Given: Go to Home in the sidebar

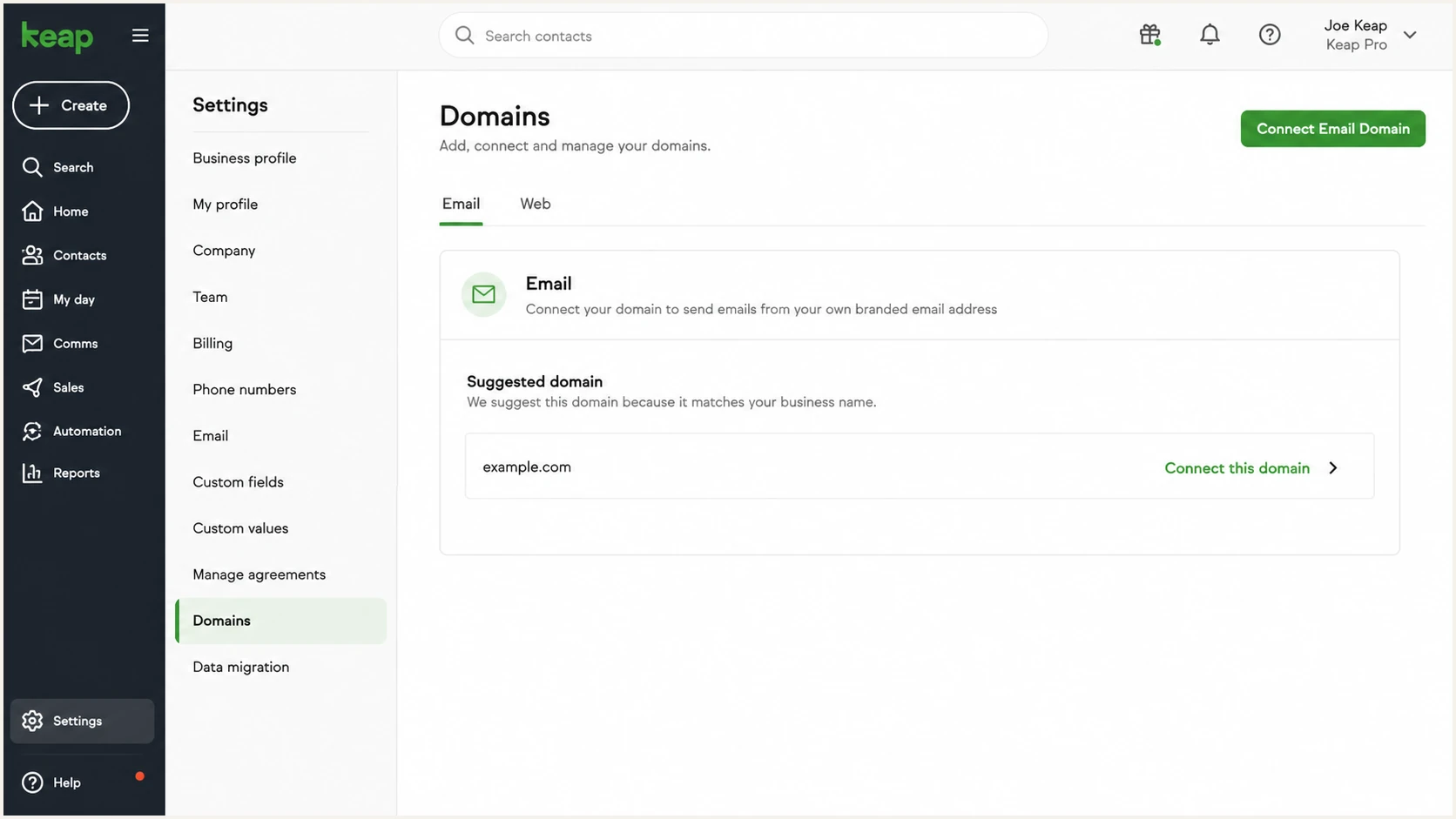Looking at the screenshot, I should (55, 211).
